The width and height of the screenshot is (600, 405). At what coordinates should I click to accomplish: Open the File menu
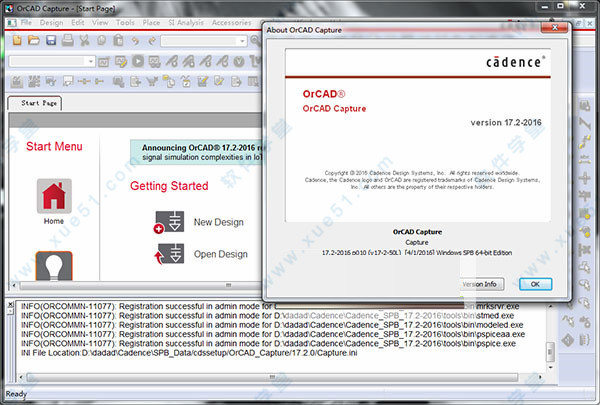point(26,23)
